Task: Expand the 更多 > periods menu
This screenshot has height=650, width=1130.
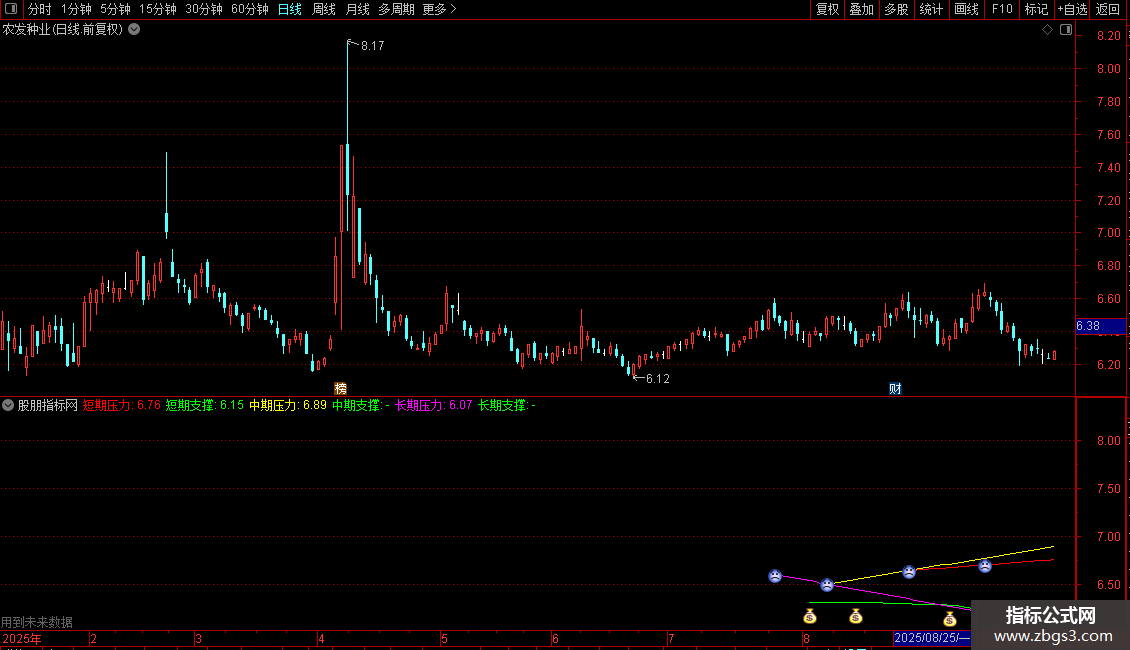Action: coord(440,9)
